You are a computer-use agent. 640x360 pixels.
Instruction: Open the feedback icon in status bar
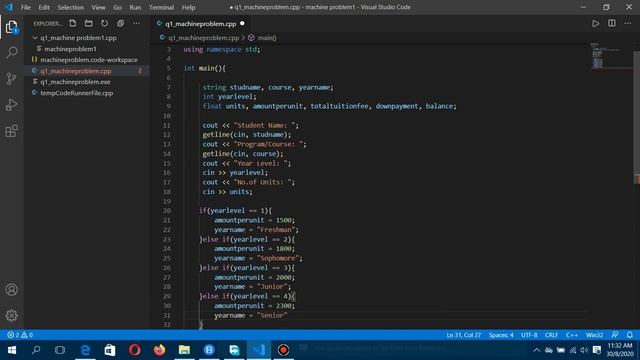[615, 335]
